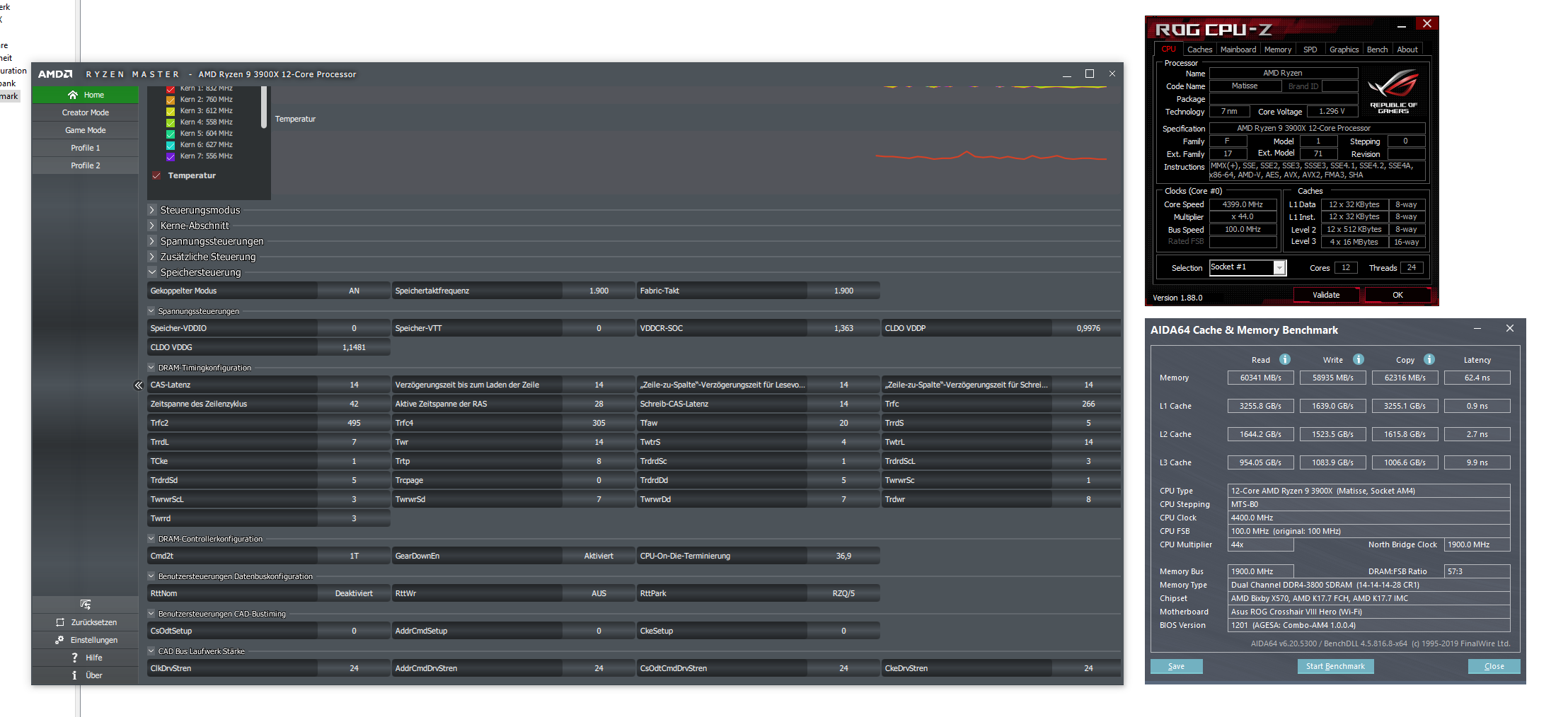This screenshot has height=717, width=1568.
Task: Collapse the DRAM-Timingkonfiguration group
Action: point(151,368)
